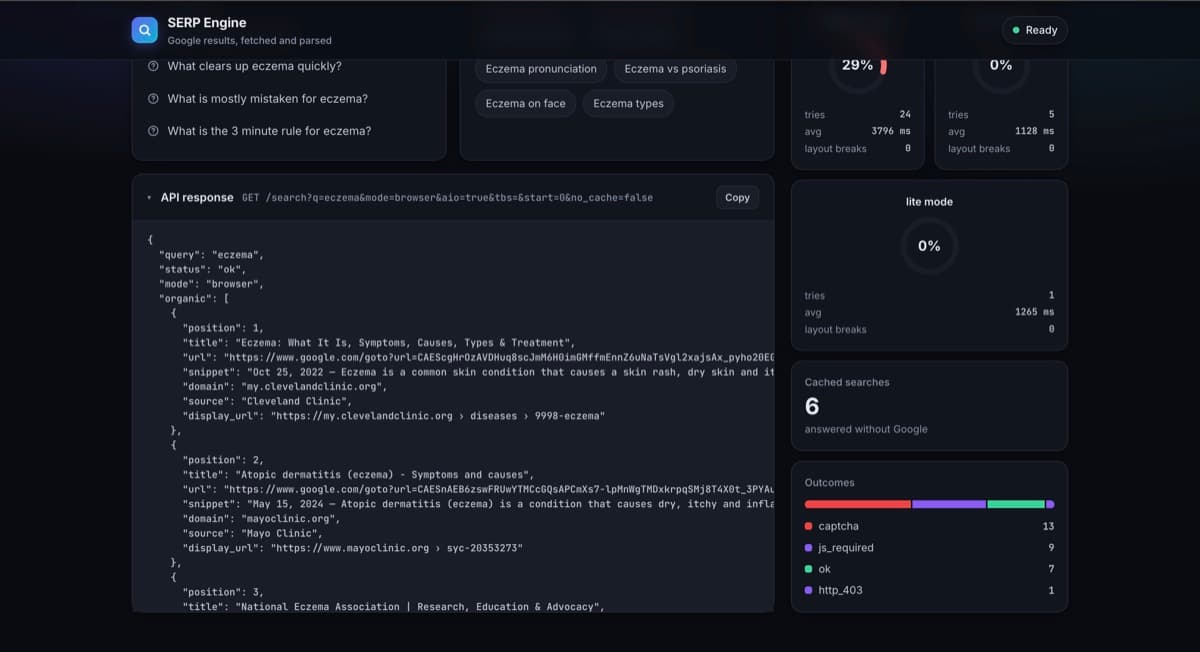Image resolution: width=1200 pixels, height=652 pixels.
Task: Click the 'Cached searches' heading
Action: [x=847, y=382]
